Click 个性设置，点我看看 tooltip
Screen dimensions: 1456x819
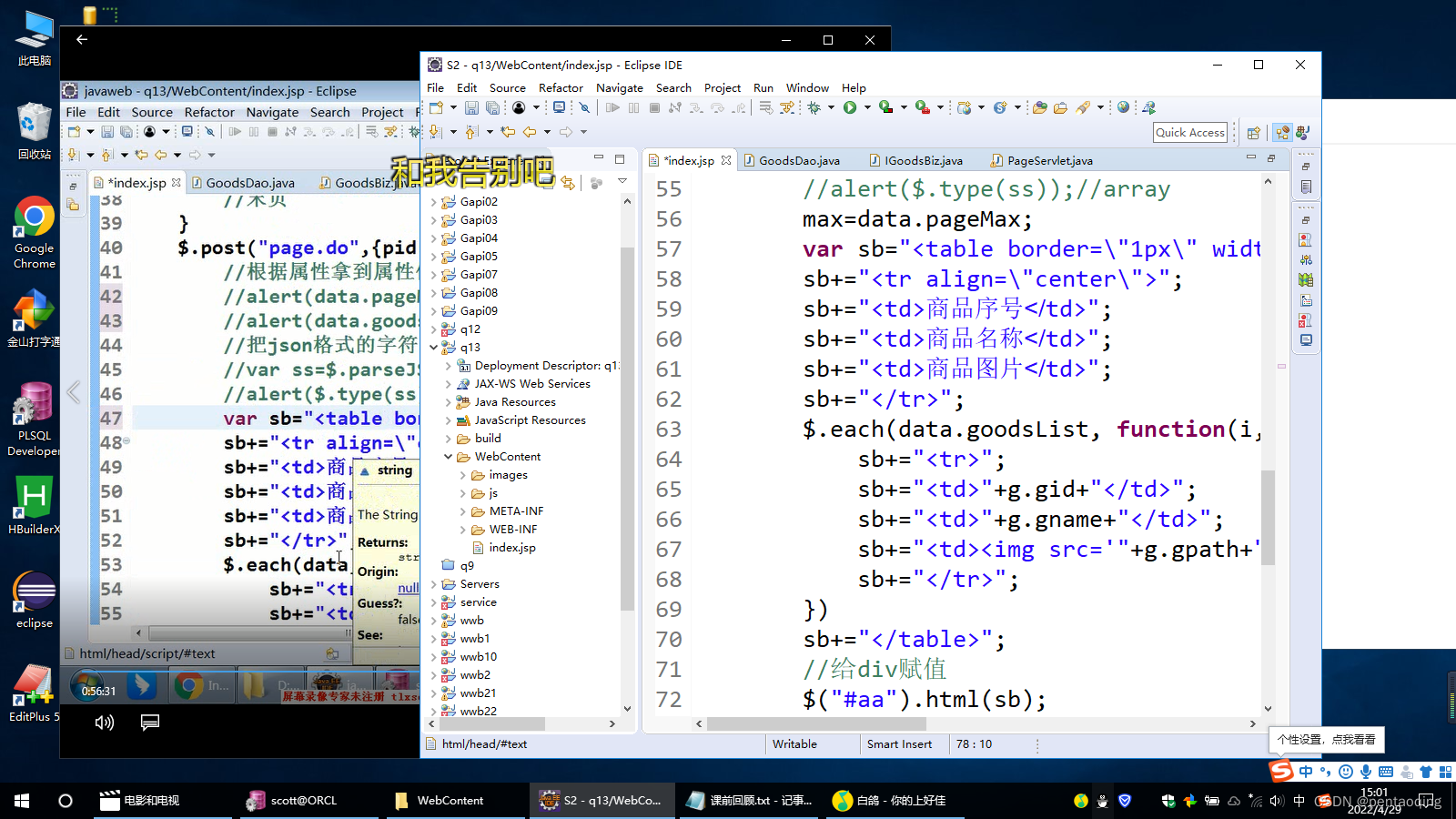[1327, 739]
